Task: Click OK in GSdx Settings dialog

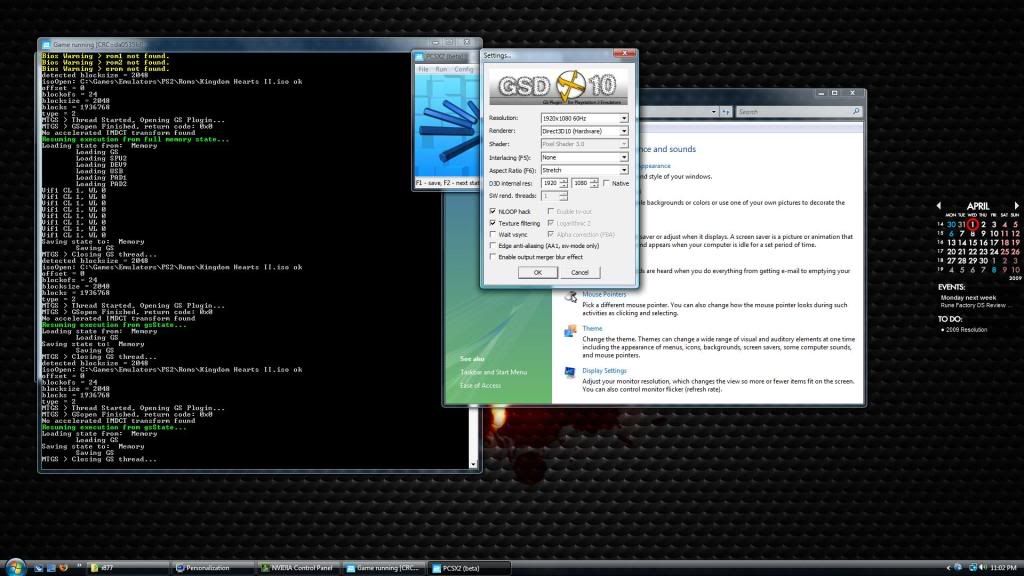Action: (x=537, y=272)
